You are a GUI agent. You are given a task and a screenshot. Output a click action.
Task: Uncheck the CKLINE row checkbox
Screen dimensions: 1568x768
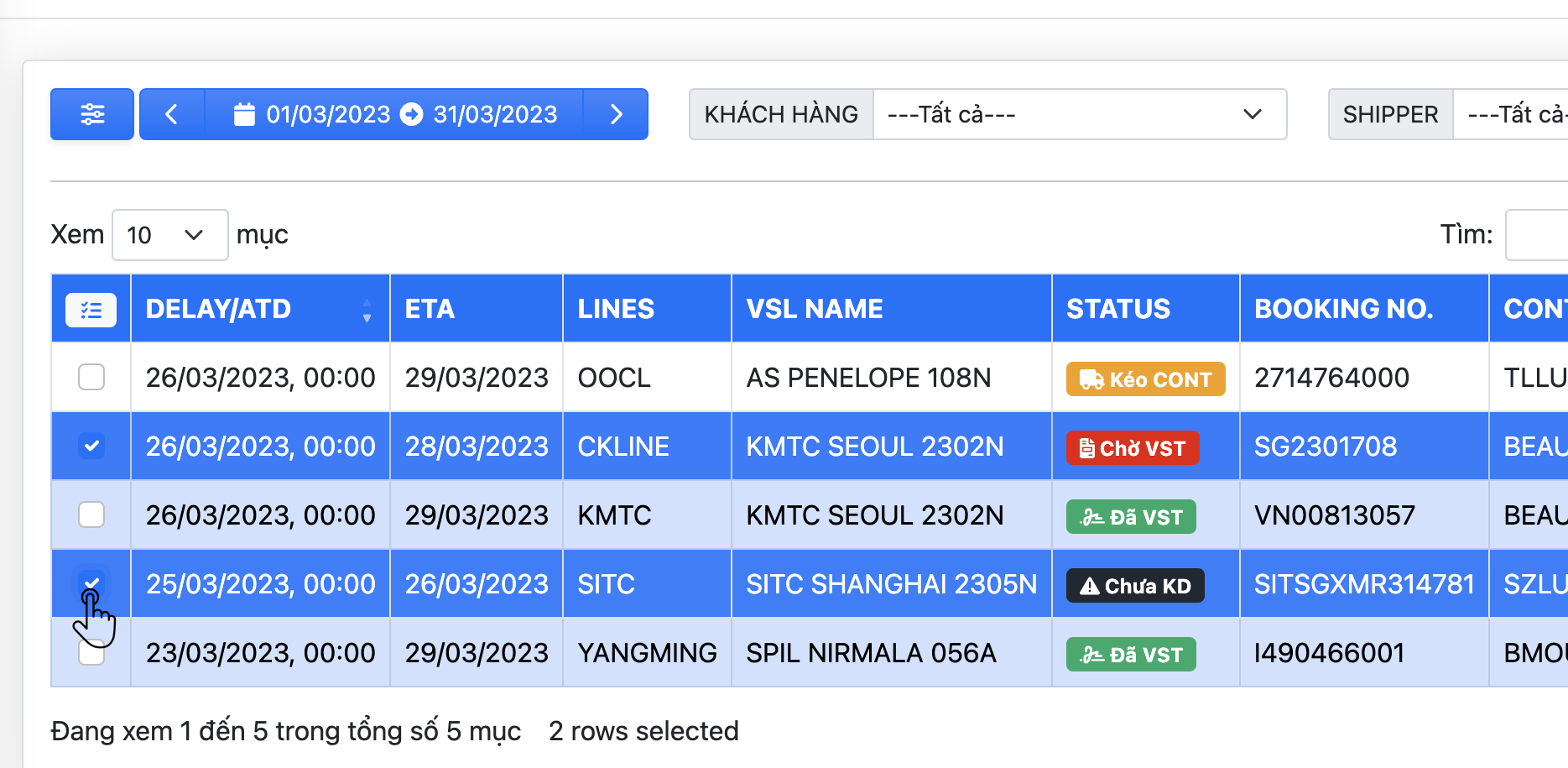[91, 446]
